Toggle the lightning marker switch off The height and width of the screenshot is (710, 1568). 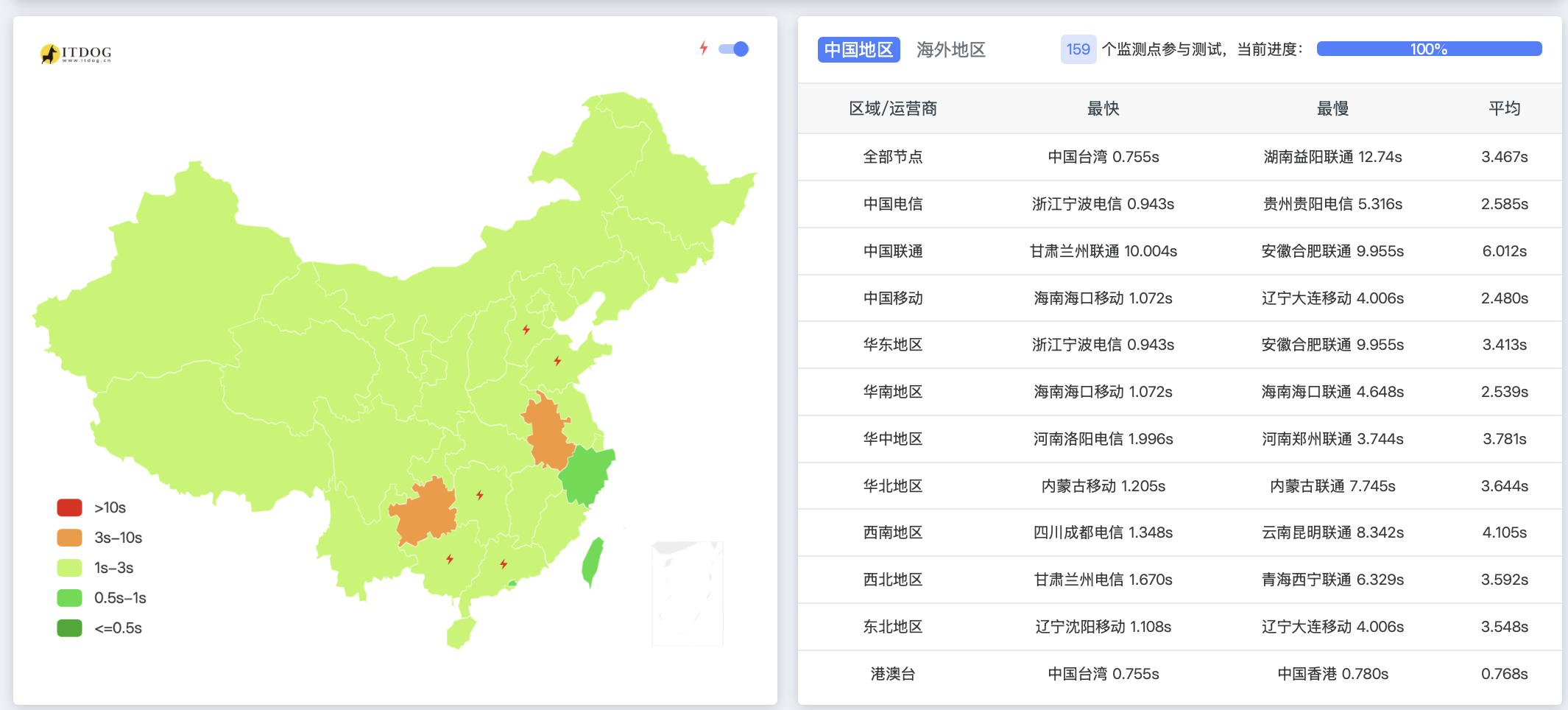tap(734, 49)
